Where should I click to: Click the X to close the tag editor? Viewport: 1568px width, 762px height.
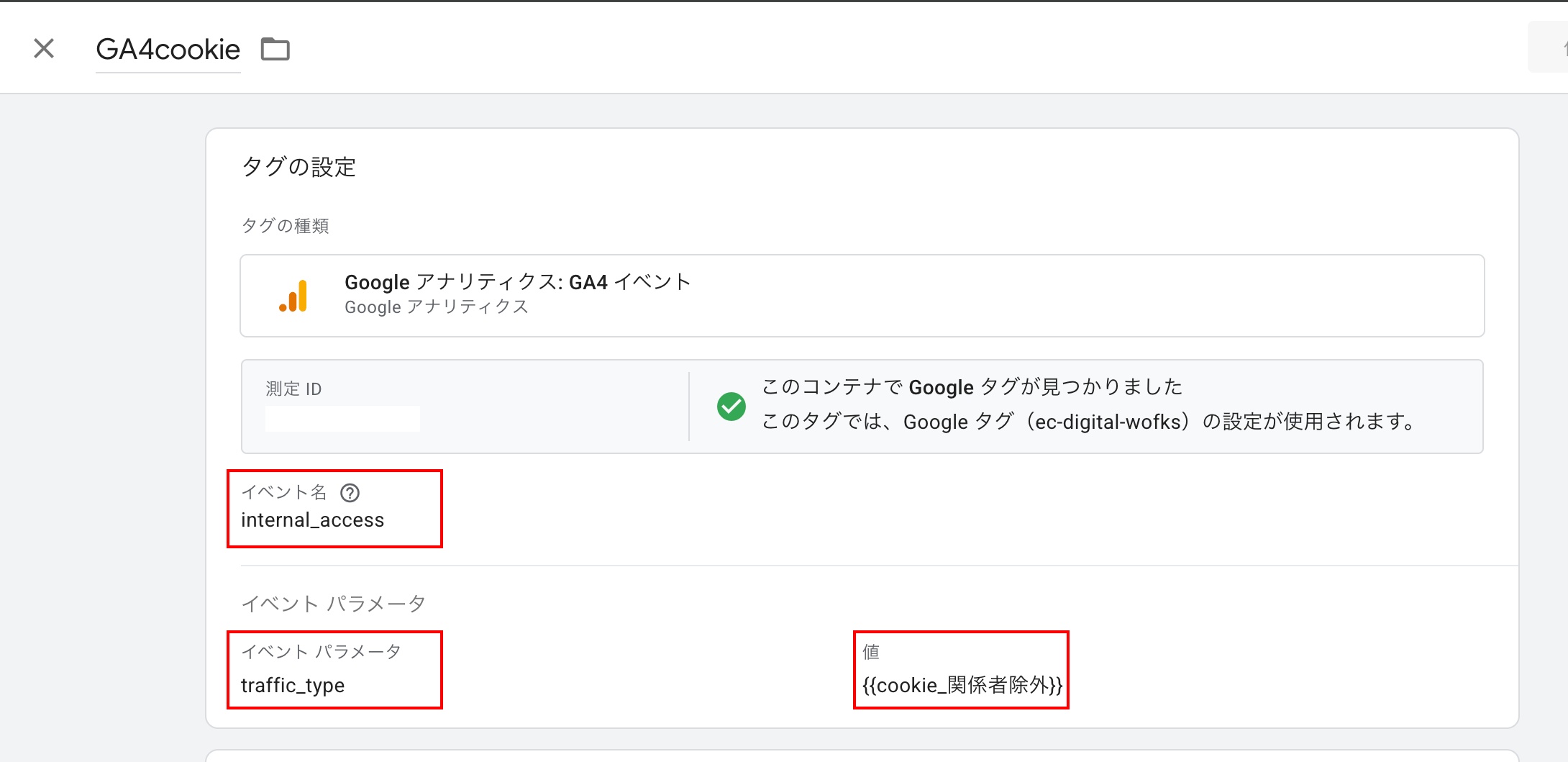44,47
